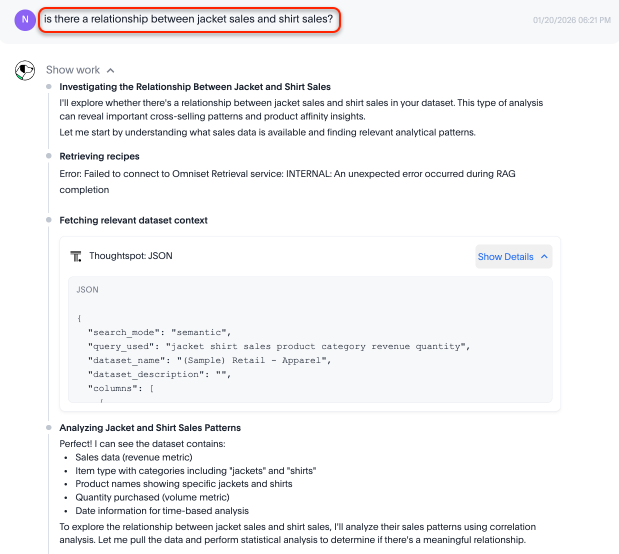Collapse the Show work chevron
This screenshot has width=619, height=554.
(x=111, y=71)
